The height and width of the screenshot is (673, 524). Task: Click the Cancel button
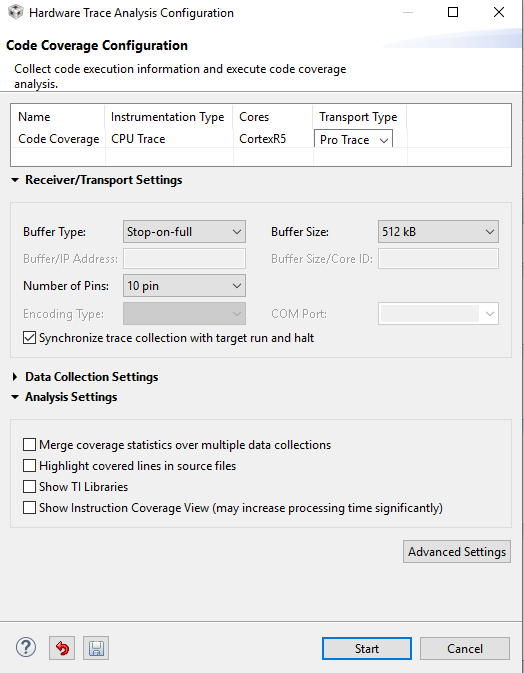[x=465, y=649]
